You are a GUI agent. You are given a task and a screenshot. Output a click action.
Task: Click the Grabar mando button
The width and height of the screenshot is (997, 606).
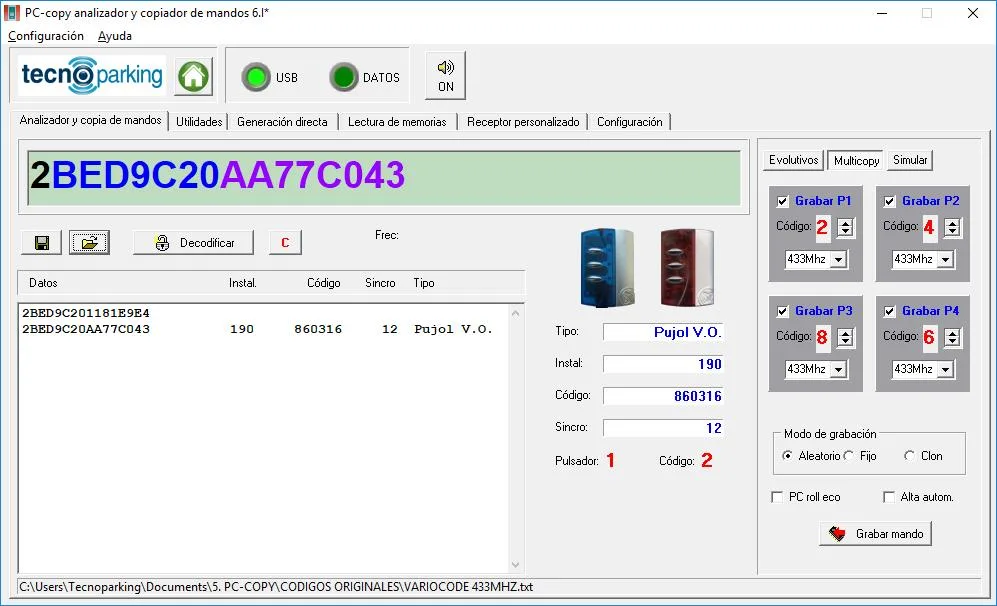click(x=876, y=534)
